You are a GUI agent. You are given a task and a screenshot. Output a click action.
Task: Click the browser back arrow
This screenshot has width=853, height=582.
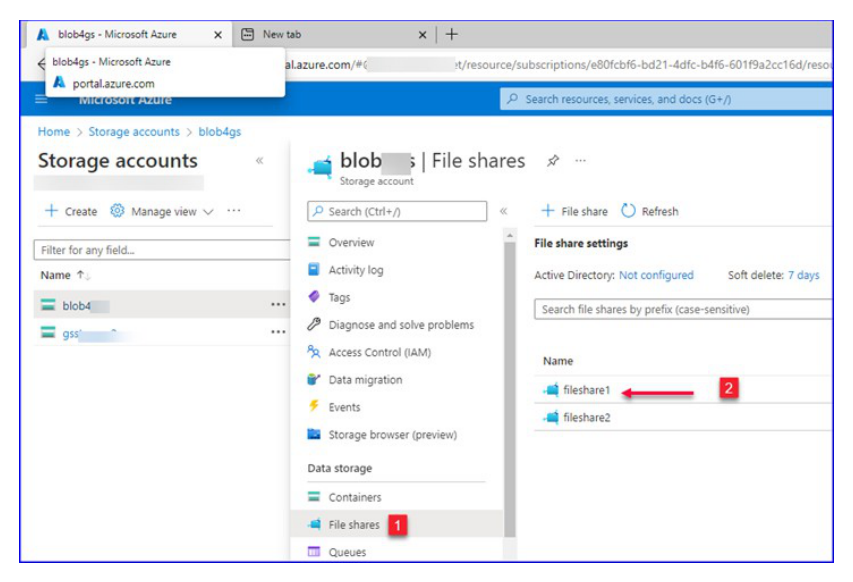click(41, 64)
